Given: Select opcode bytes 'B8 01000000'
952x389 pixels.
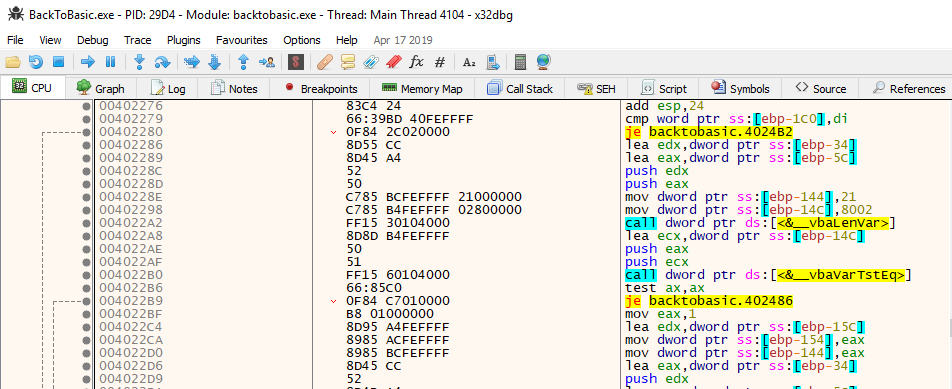Looking at the screenshot, I should [x=390, y=314].
